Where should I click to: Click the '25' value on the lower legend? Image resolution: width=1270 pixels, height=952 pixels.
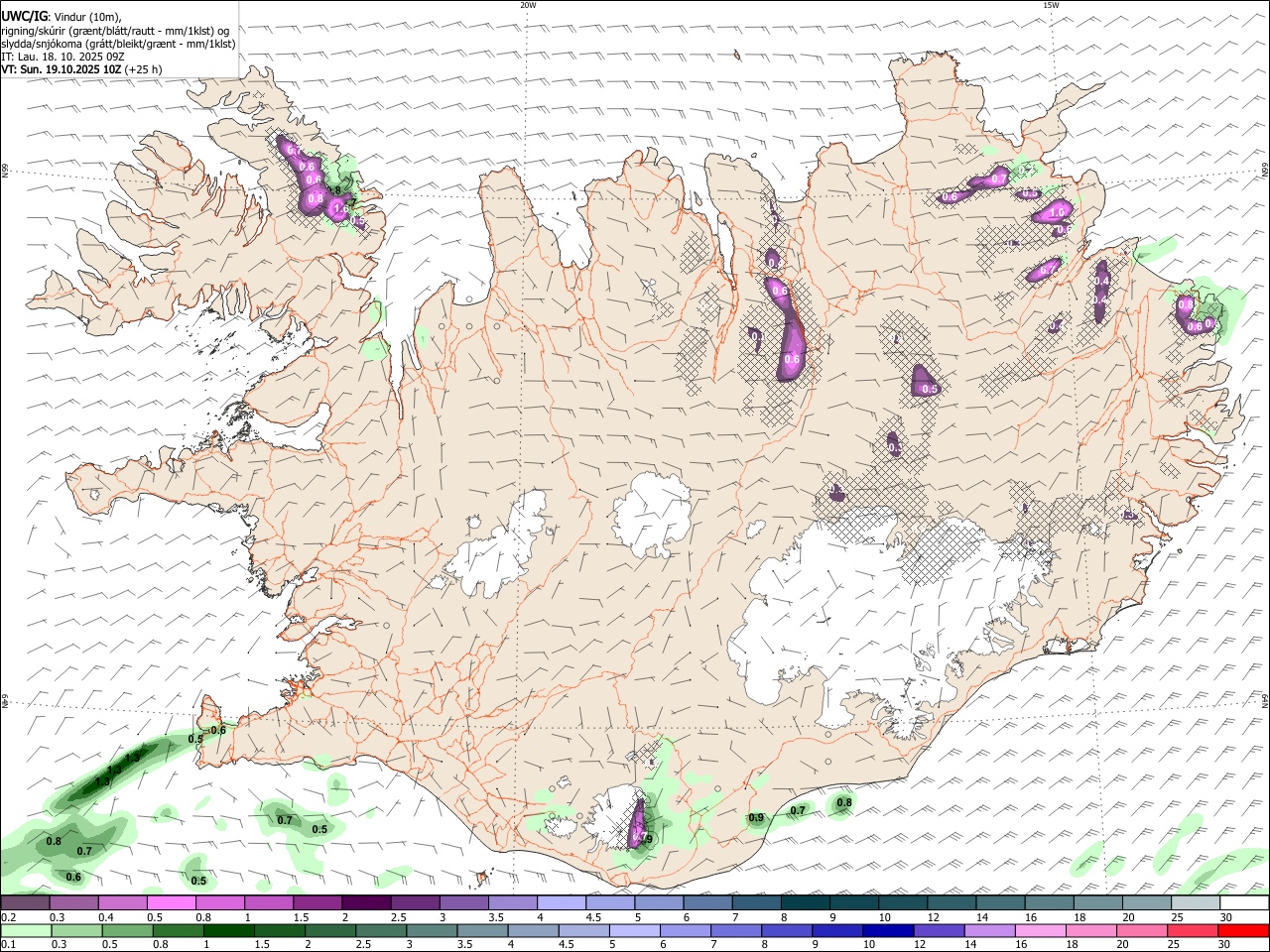pos(1175,945)
